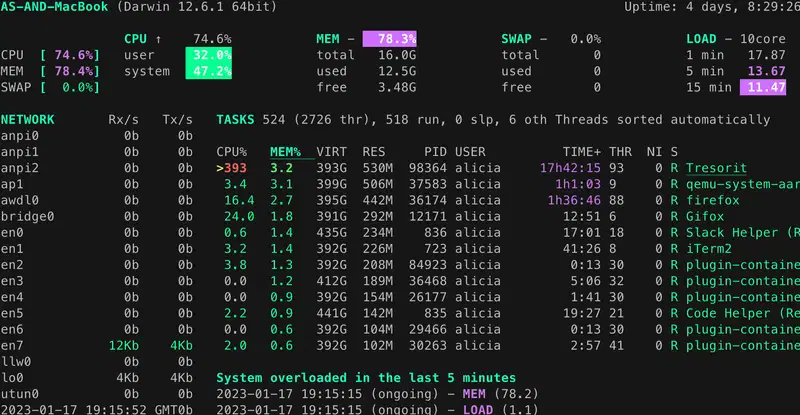Click the green user 32.0% CPU value

[x=208, y=55]
